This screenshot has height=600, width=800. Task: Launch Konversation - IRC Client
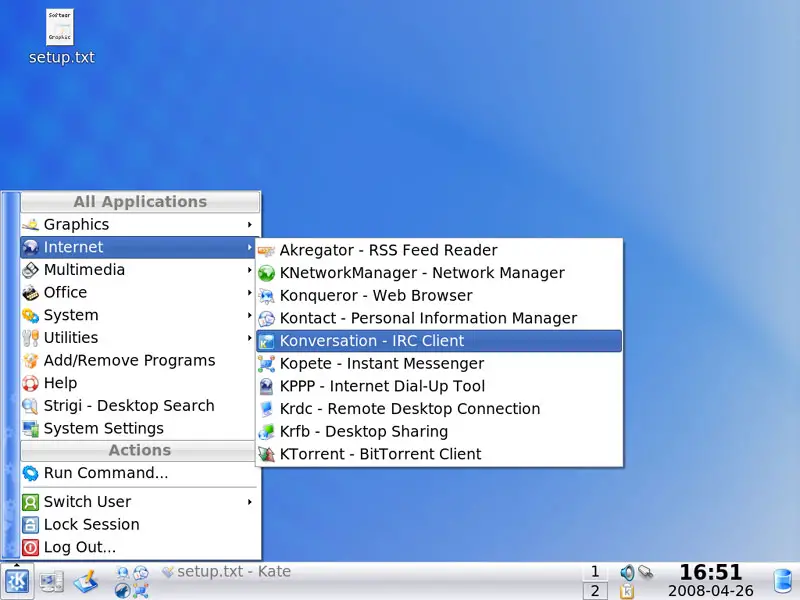[x=439, y=341]
